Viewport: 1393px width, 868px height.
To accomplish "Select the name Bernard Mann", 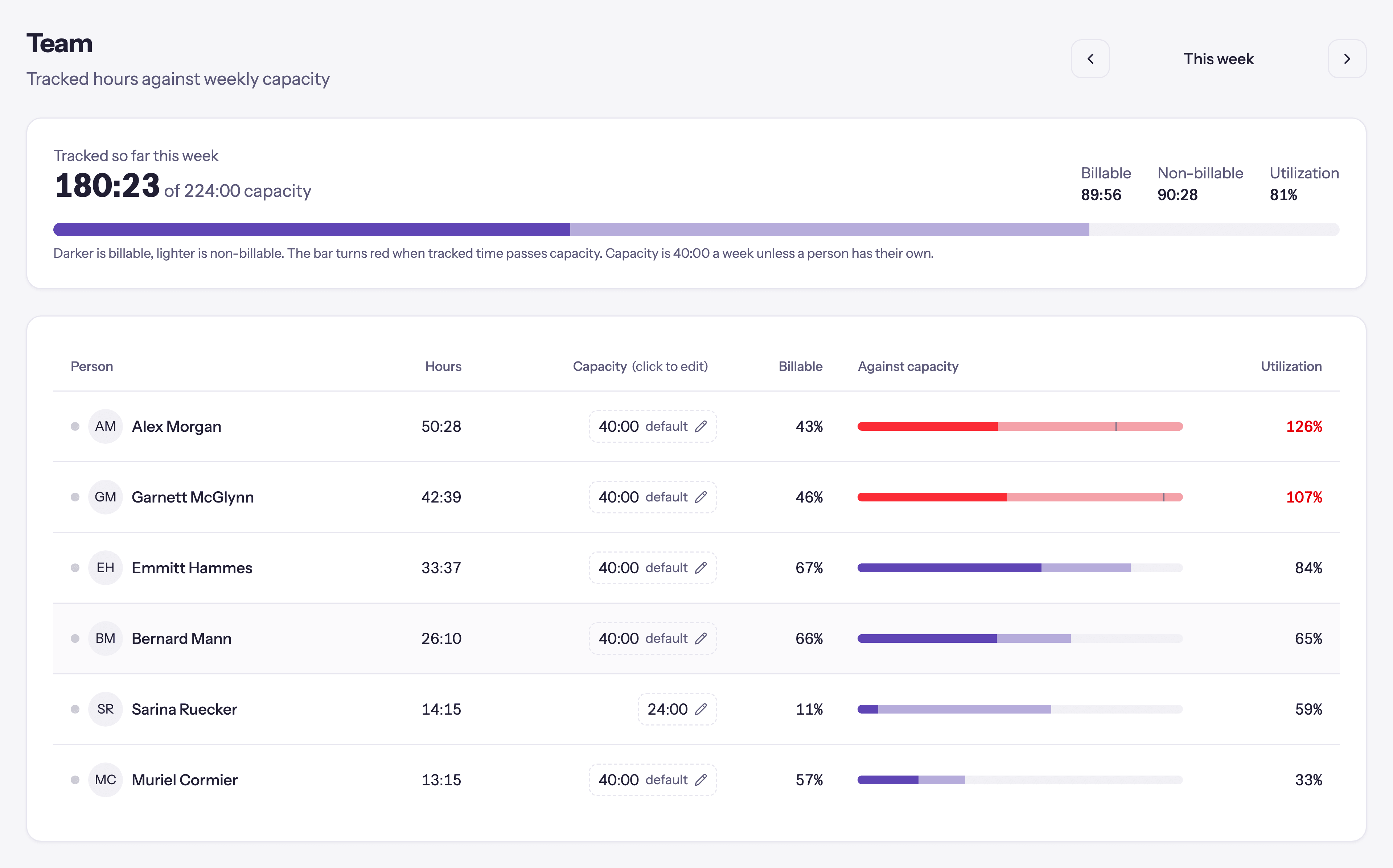I will [x=181, y=638].
